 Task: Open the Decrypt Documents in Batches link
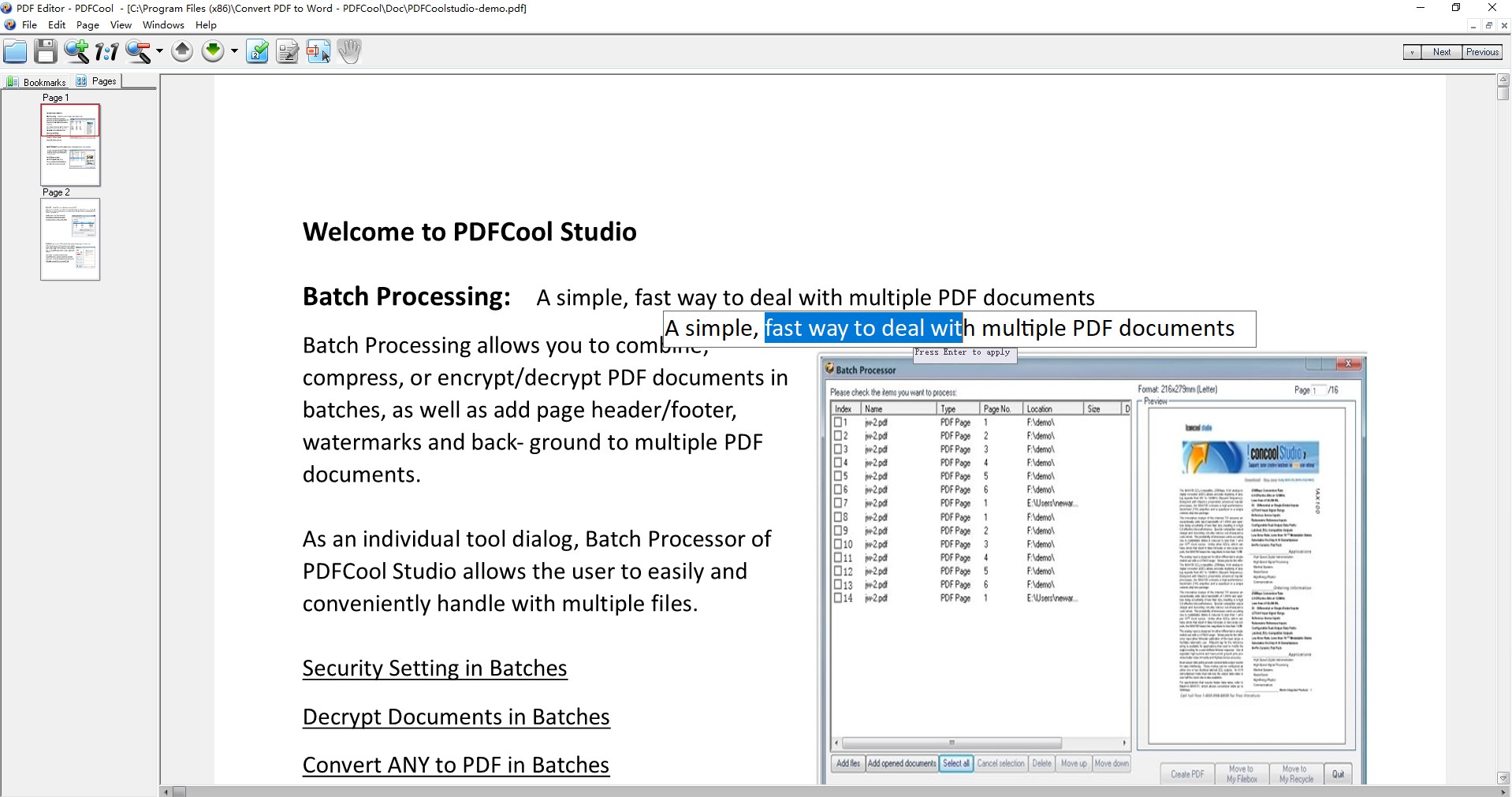pos(456,717)
